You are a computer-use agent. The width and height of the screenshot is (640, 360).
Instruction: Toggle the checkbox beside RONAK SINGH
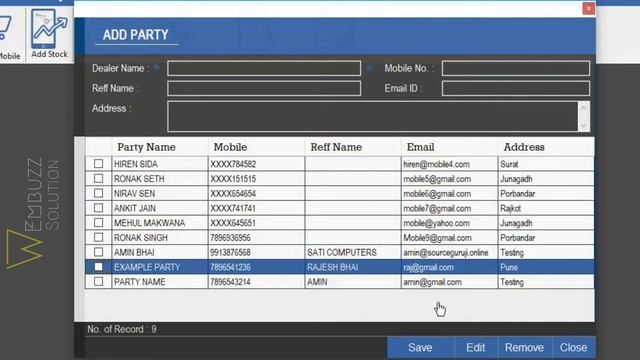pyautogui.click(x=98, y=237)
